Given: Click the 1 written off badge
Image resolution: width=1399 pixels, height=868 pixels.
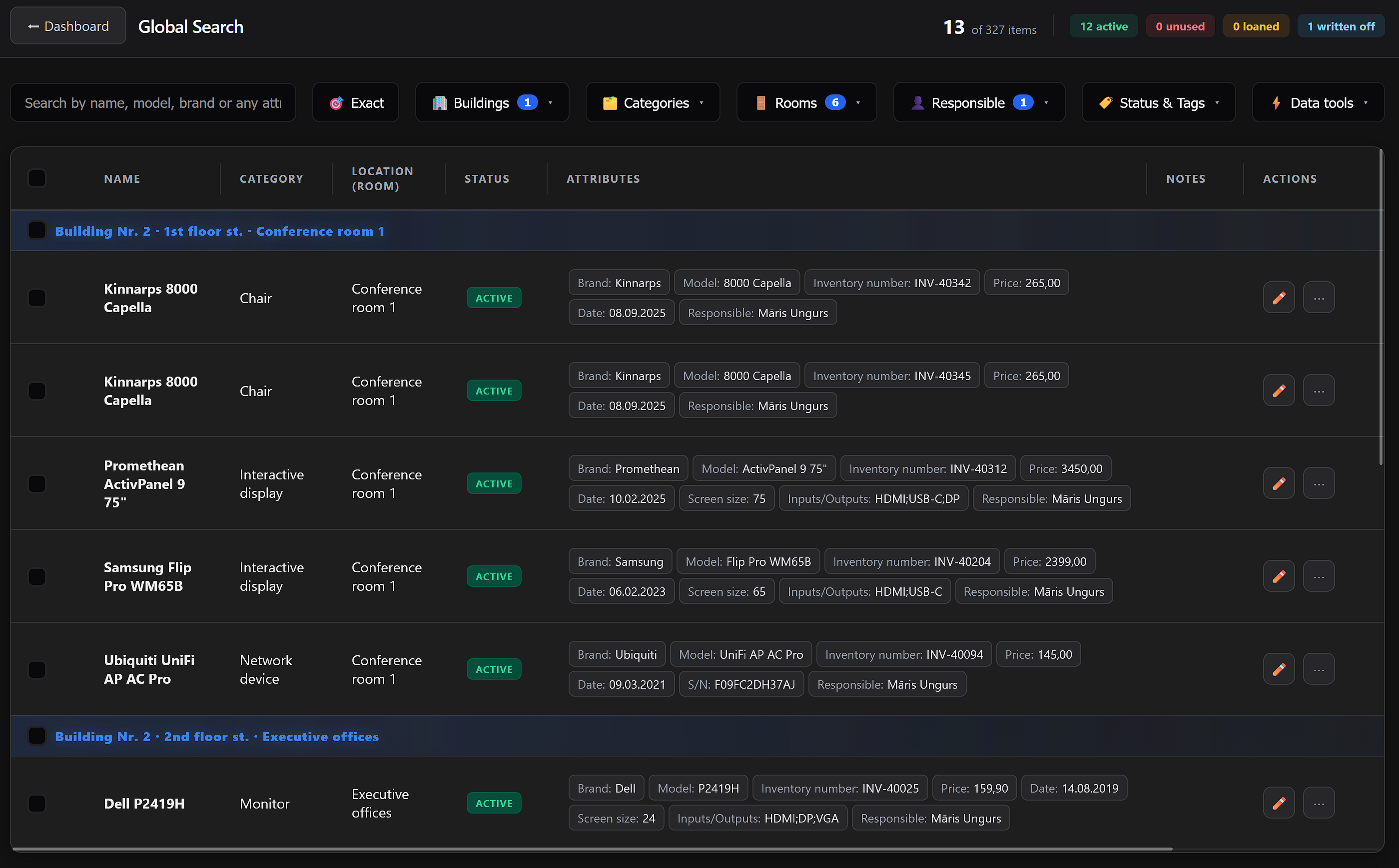Looking at the screenshot, I should tap(1341, 26).
